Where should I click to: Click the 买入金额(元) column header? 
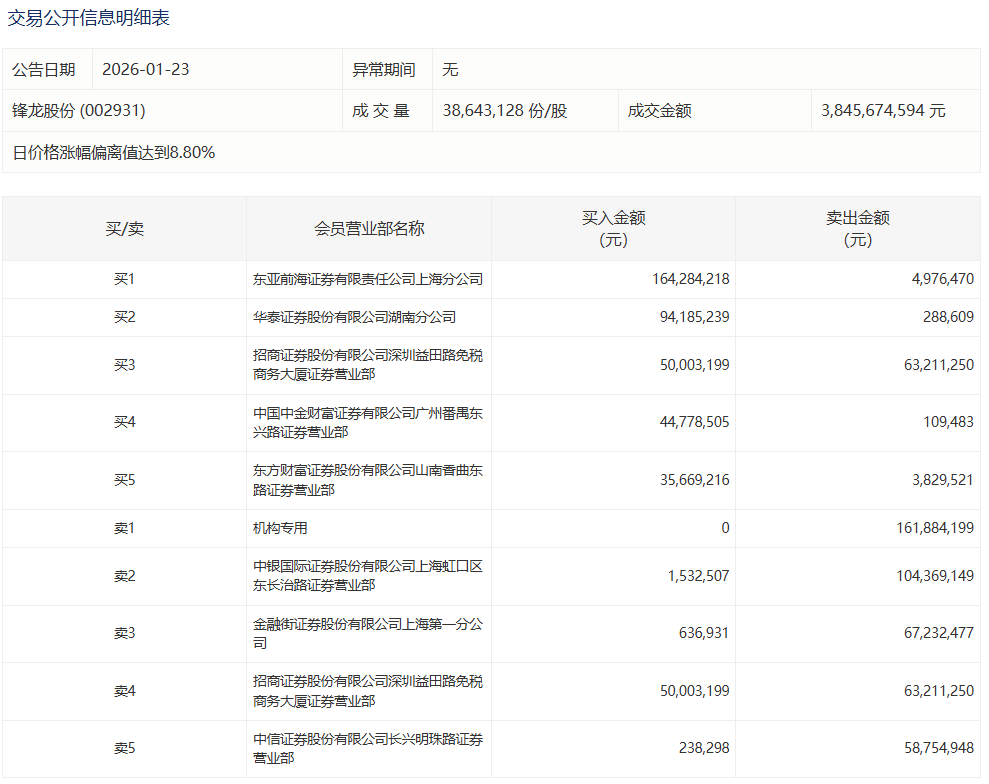(x=613, y=229)
